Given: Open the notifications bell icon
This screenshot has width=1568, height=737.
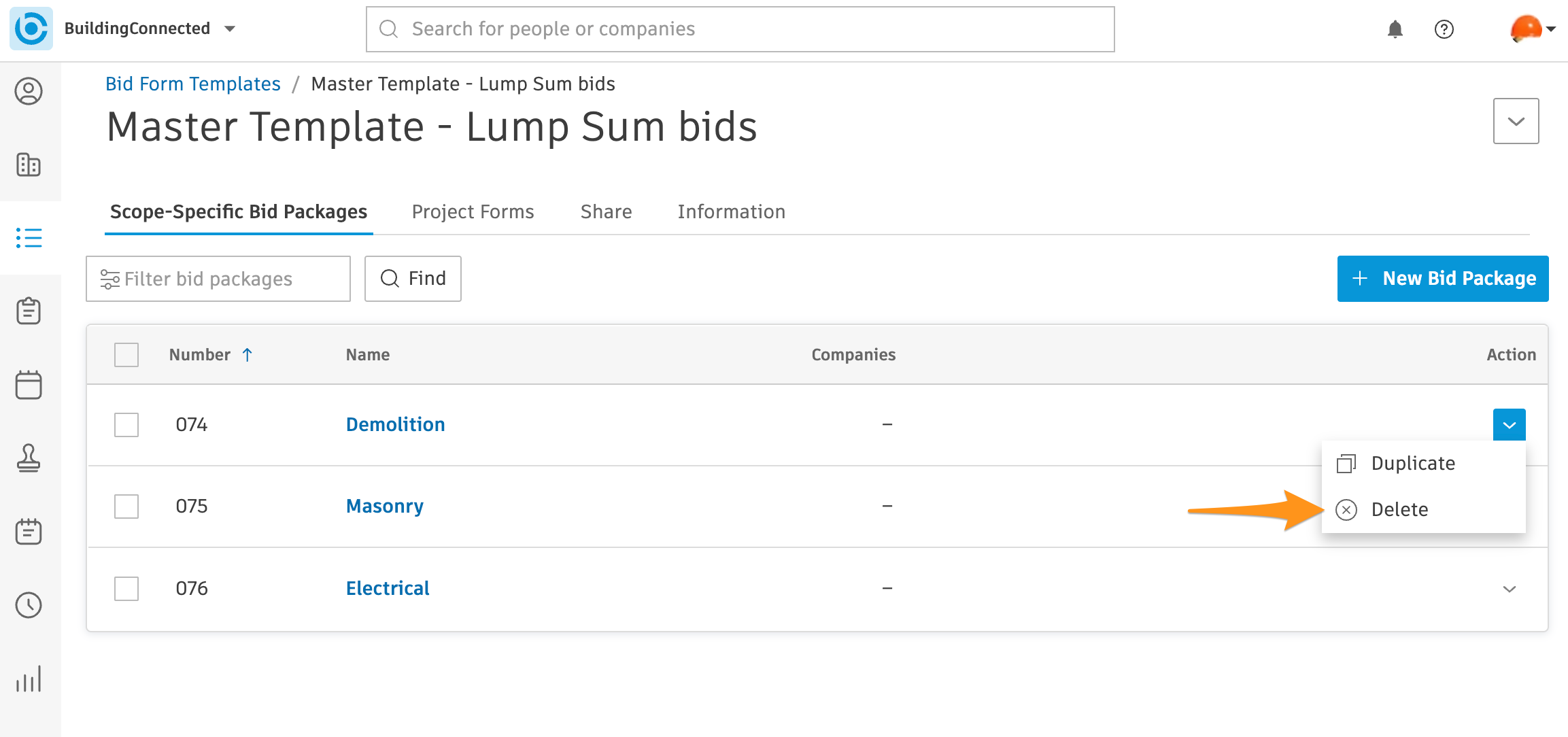Looking at the screenshot, I should pyautogui.click(x=1396, y=29).
